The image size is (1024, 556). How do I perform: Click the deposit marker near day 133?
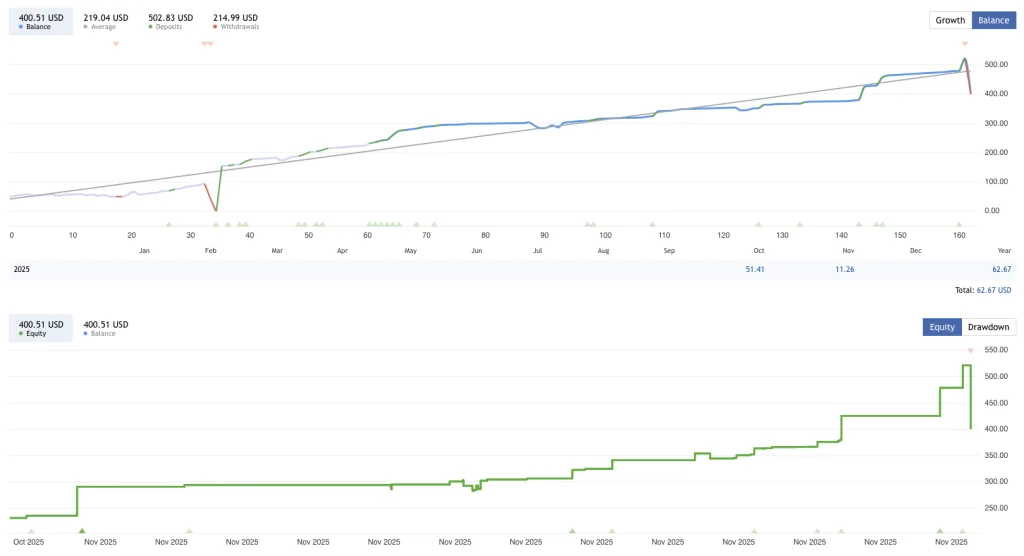point(798,224)
